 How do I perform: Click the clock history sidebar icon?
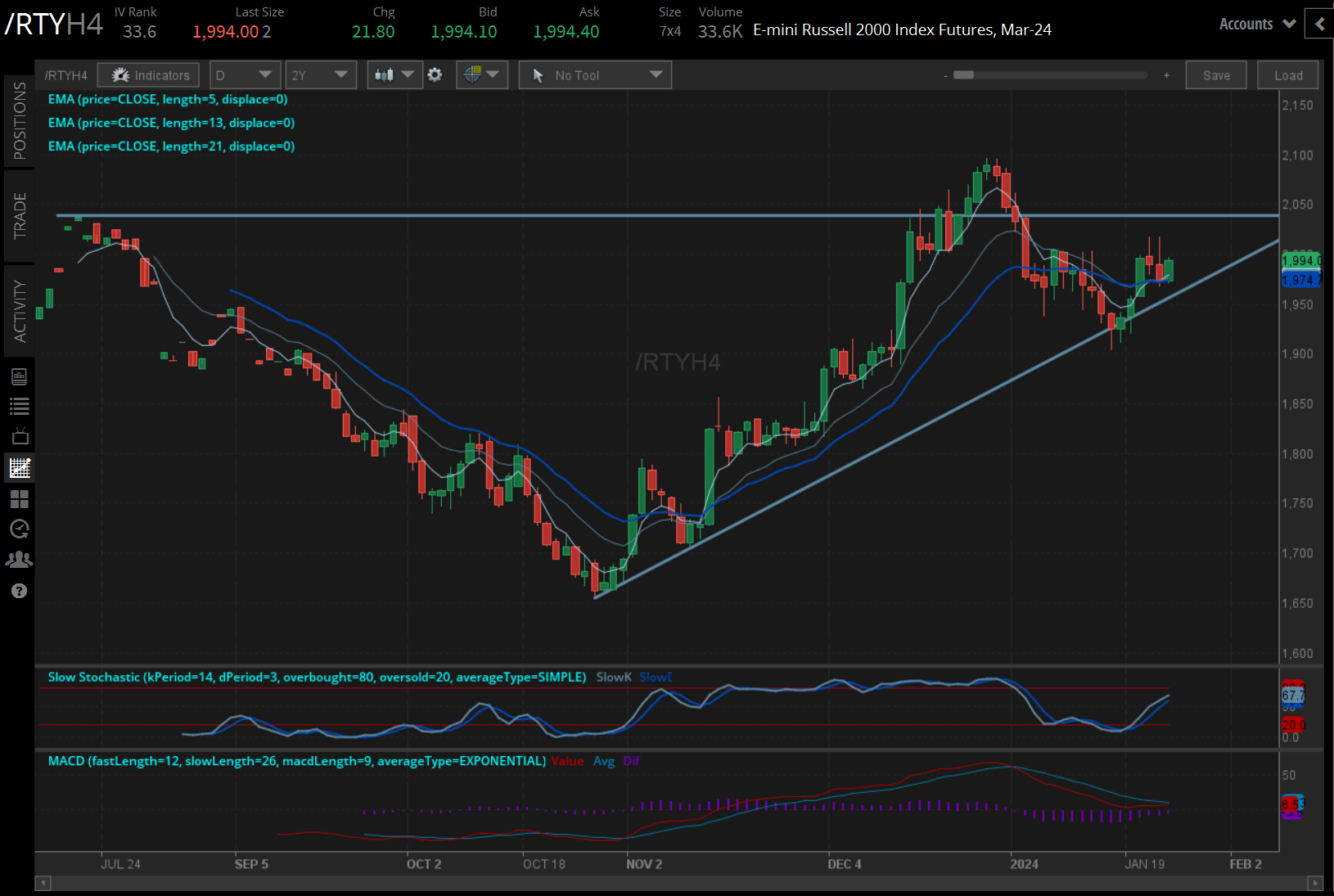point(20,529)
